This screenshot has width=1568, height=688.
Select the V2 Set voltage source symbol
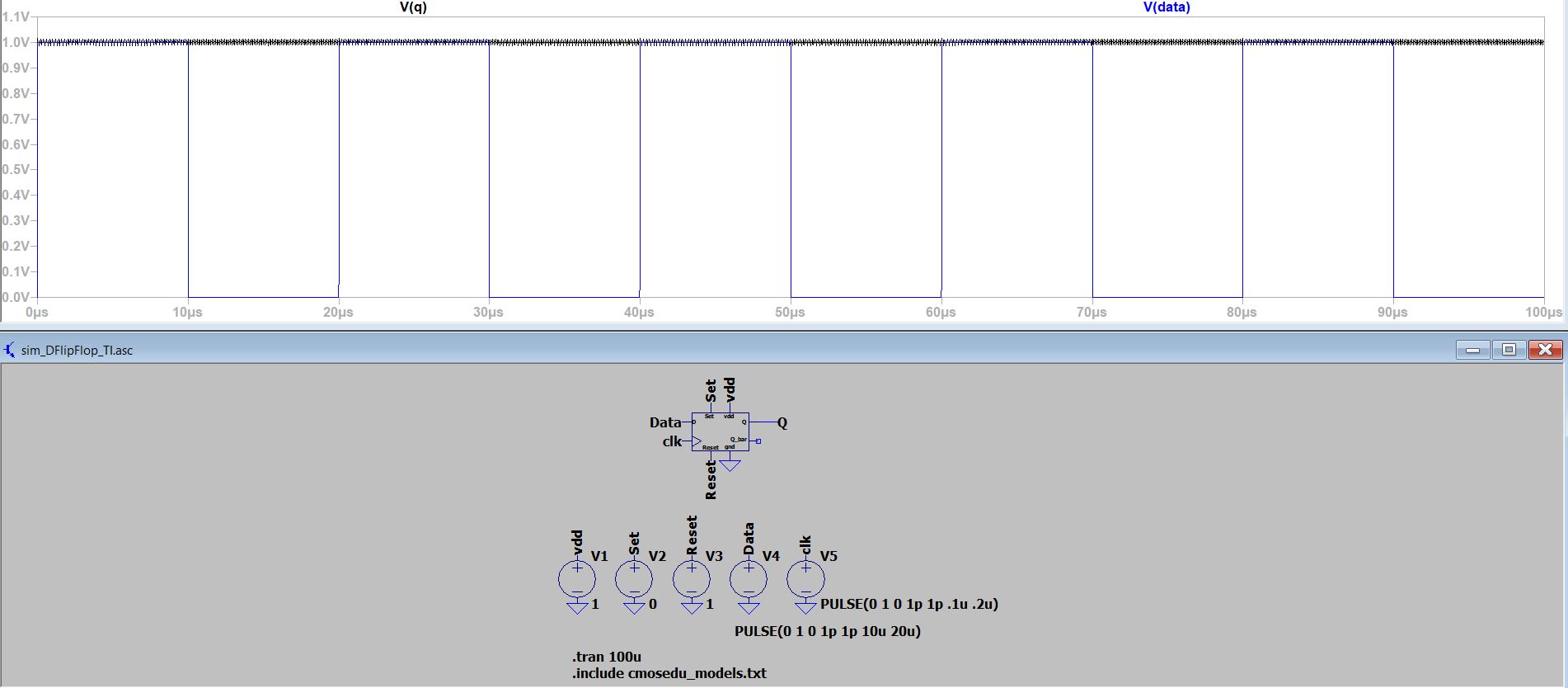point(634,578)
